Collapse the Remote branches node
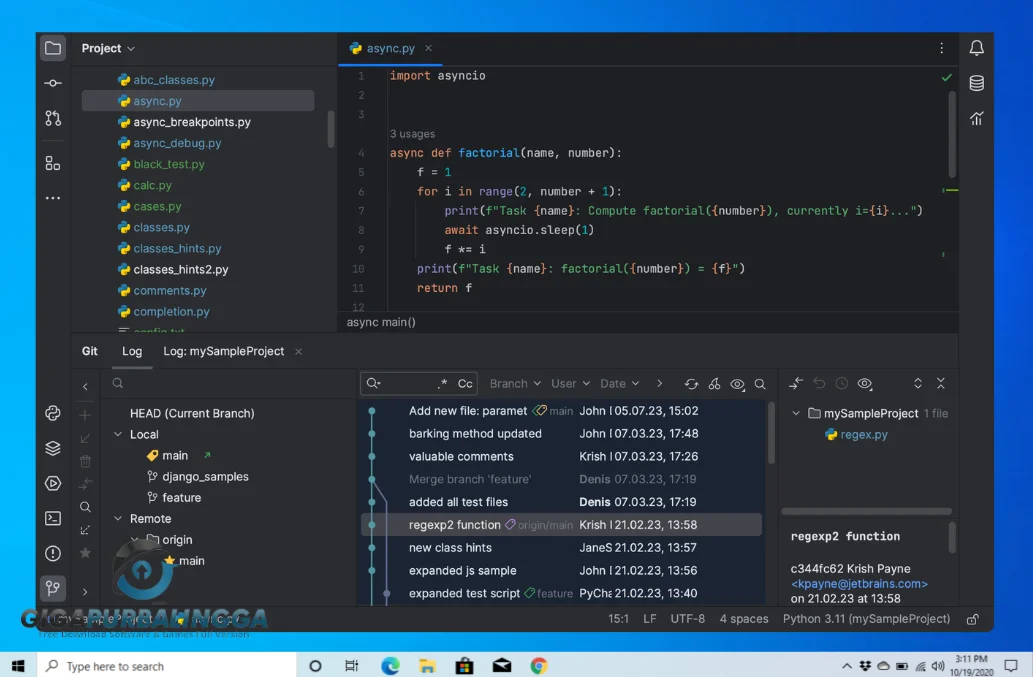 pos(118,519)
